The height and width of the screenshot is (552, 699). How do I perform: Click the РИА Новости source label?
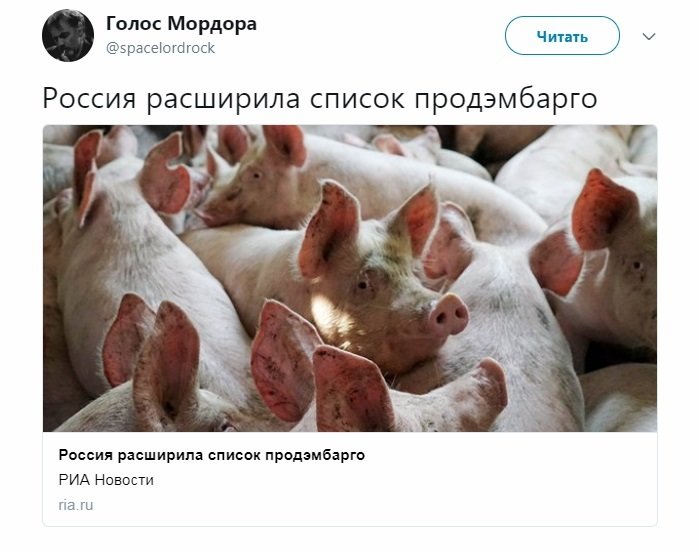[106, 480]
